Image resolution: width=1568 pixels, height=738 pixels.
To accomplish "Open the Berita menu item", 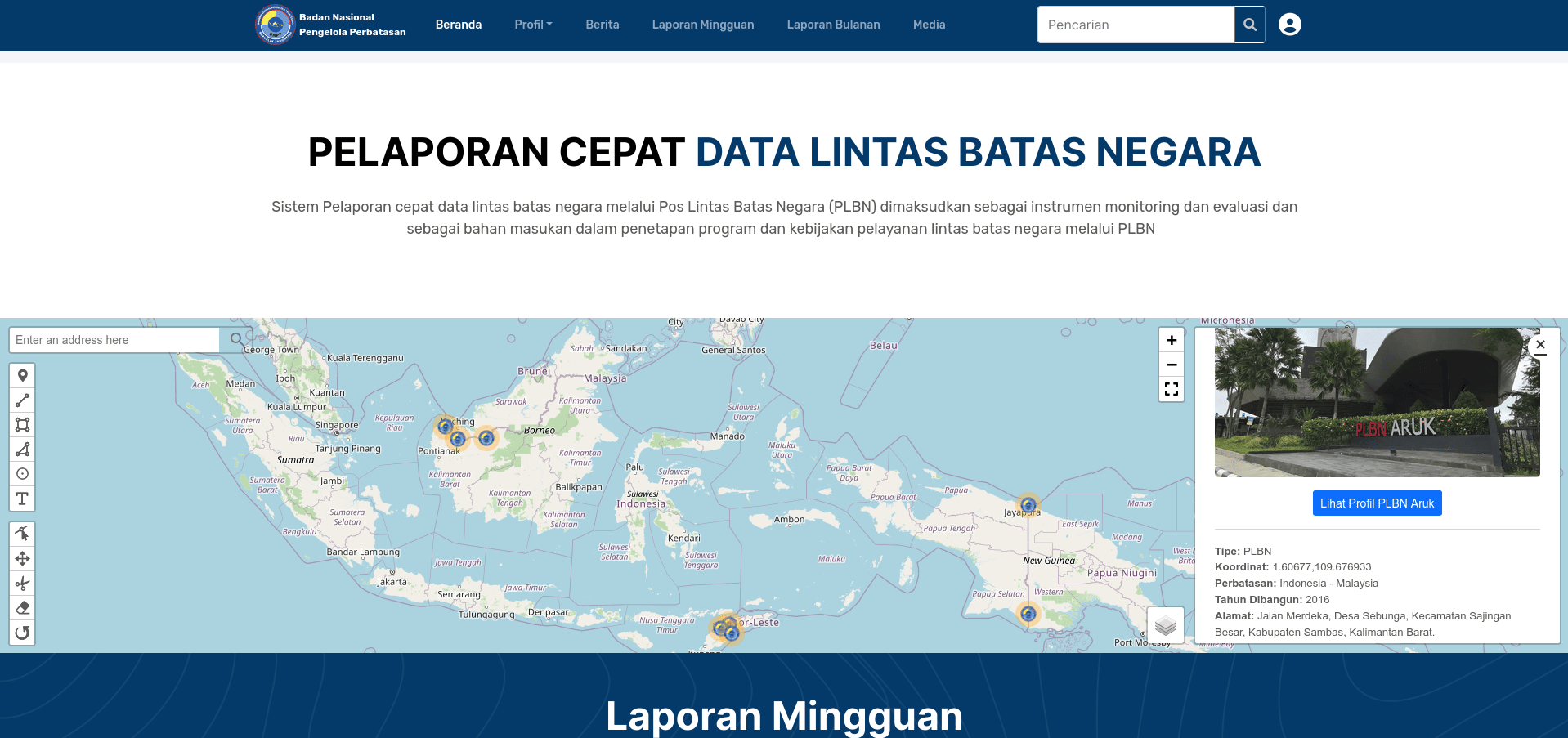I will click(603, 25).
